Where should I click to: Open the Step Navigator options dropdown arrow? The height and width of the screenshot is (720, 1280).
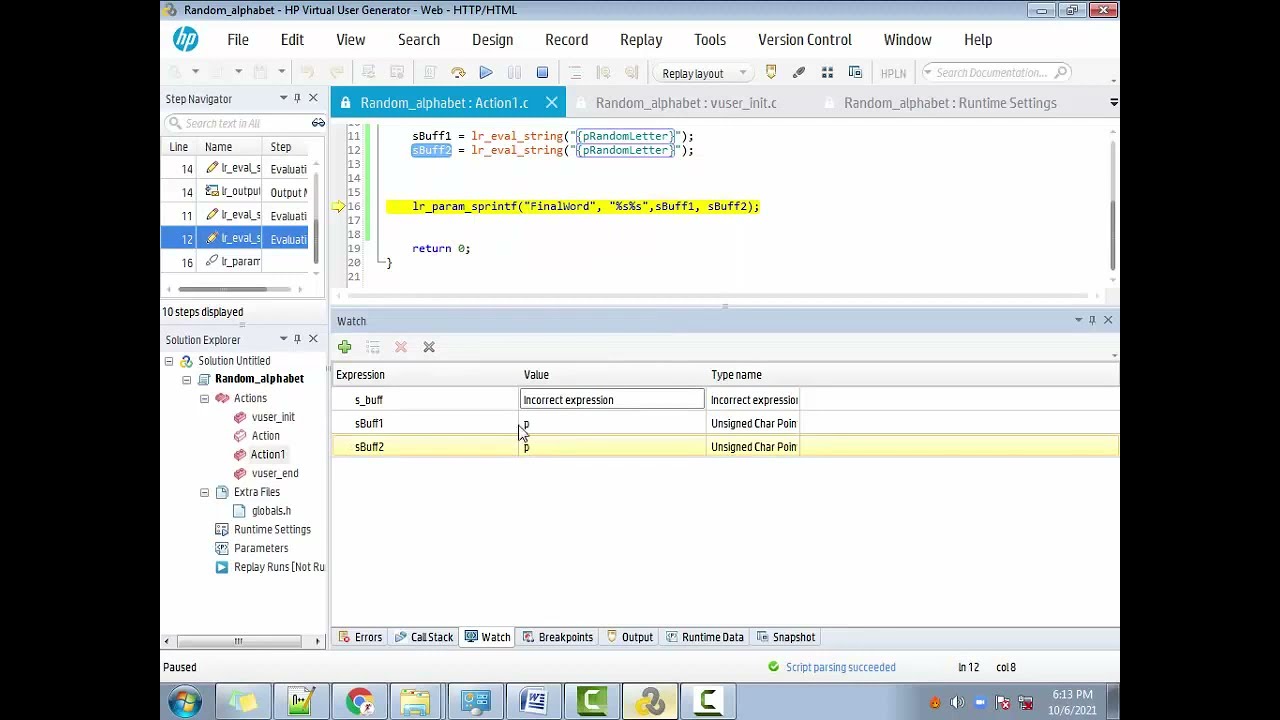click(x=283, y=98)
